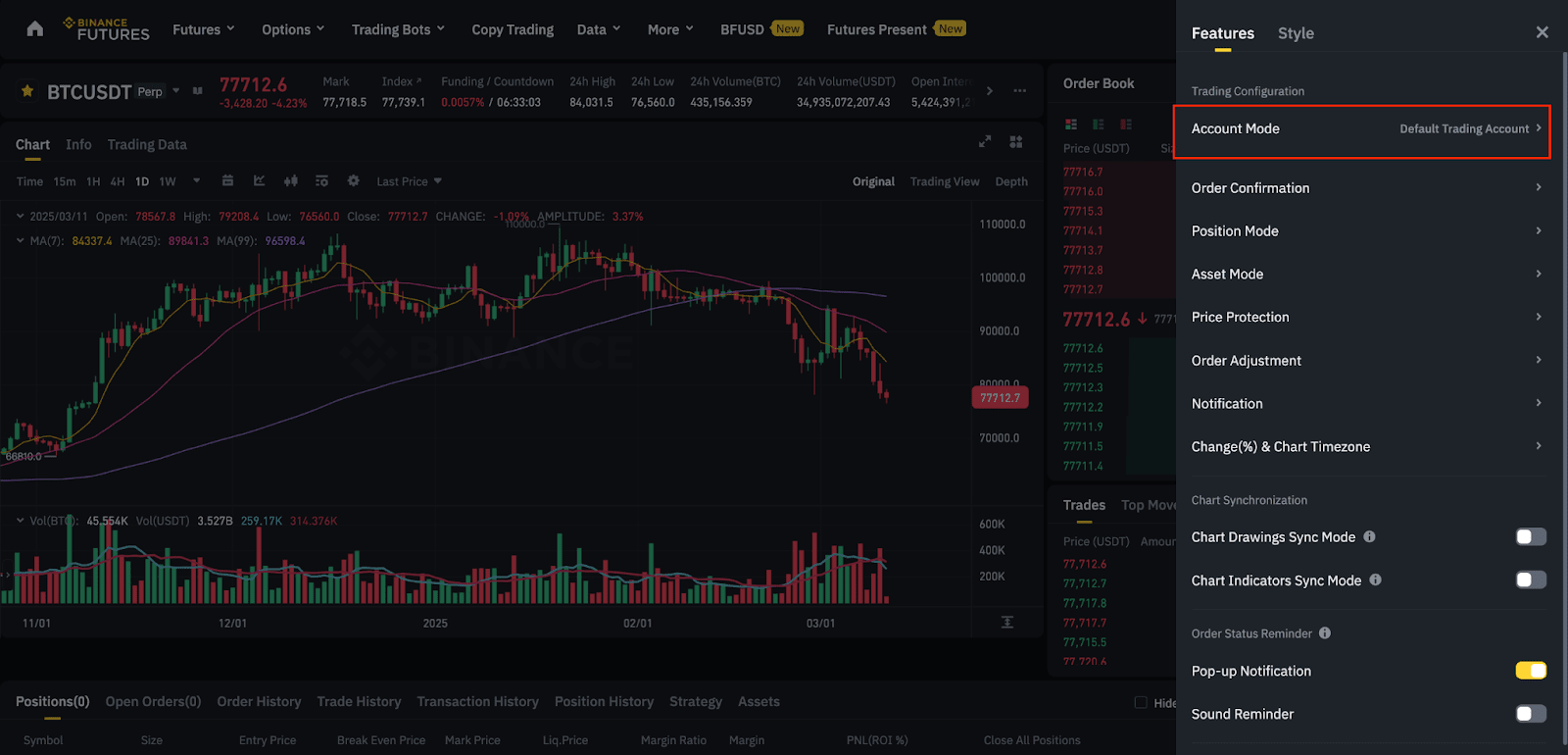Turn on Sound Reminder switch
The image size is (1568, 755).
coord(1531,714)
